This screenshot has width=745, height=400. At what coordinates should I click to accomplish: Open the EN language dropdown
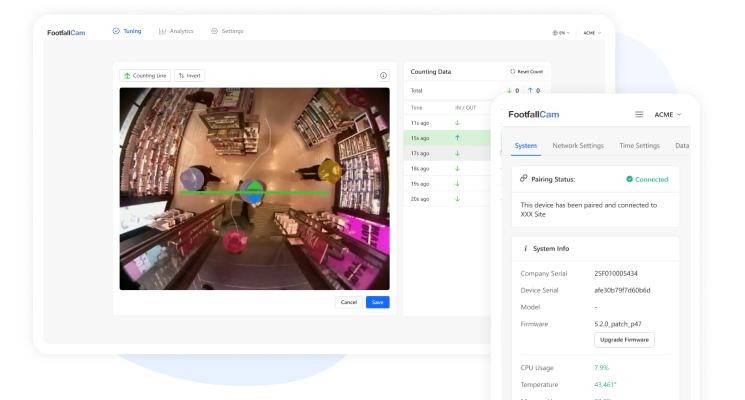pyautogui.click(x=561, y=33)
